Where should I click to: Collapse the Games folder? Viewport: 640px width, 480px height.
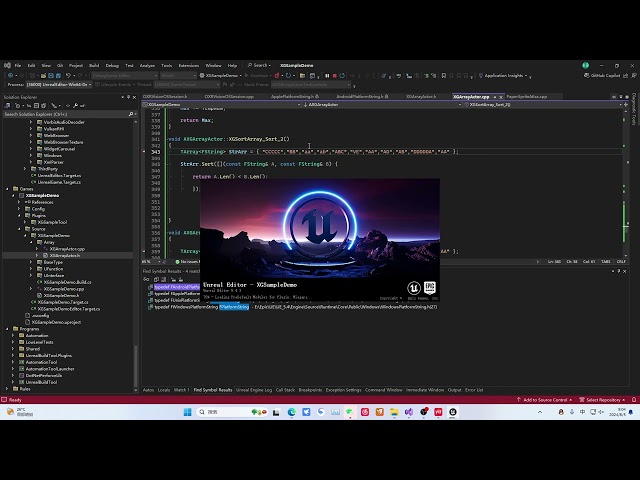click(x=7, y=189)
